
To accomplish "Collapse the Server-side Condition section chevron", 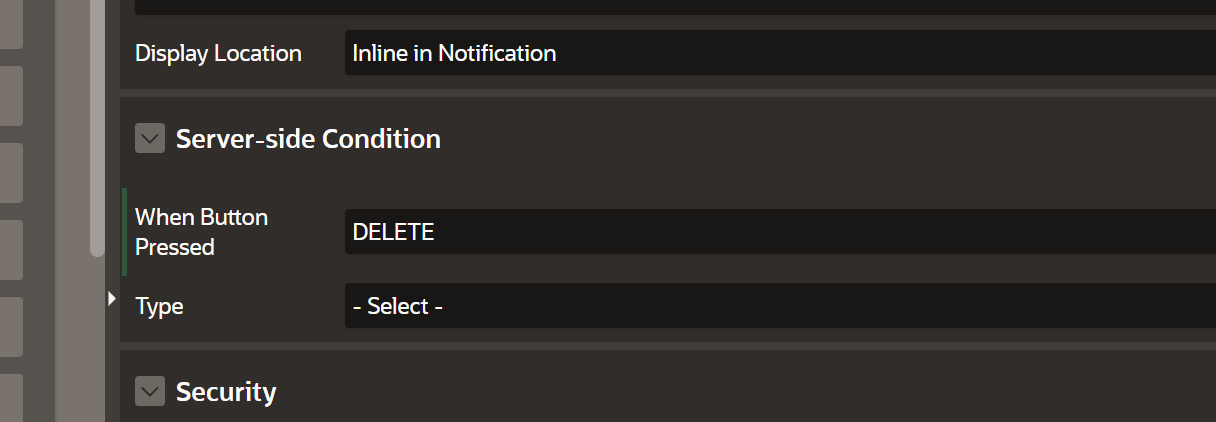I will coord(150,139).
